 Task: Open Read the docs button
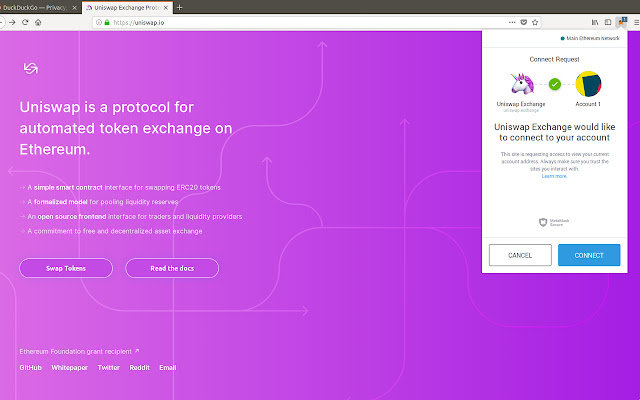[172, 268]
